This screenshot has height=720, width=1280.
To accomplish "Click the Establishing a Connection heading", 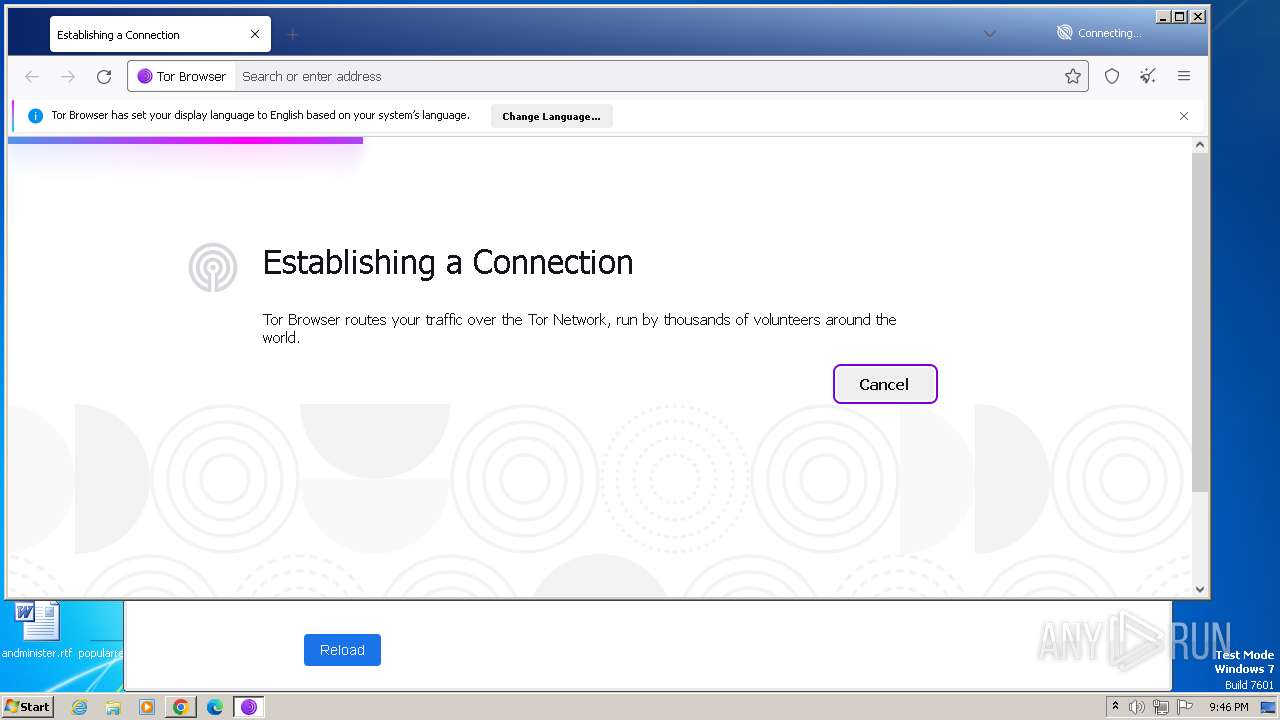I will pos(448,262).
